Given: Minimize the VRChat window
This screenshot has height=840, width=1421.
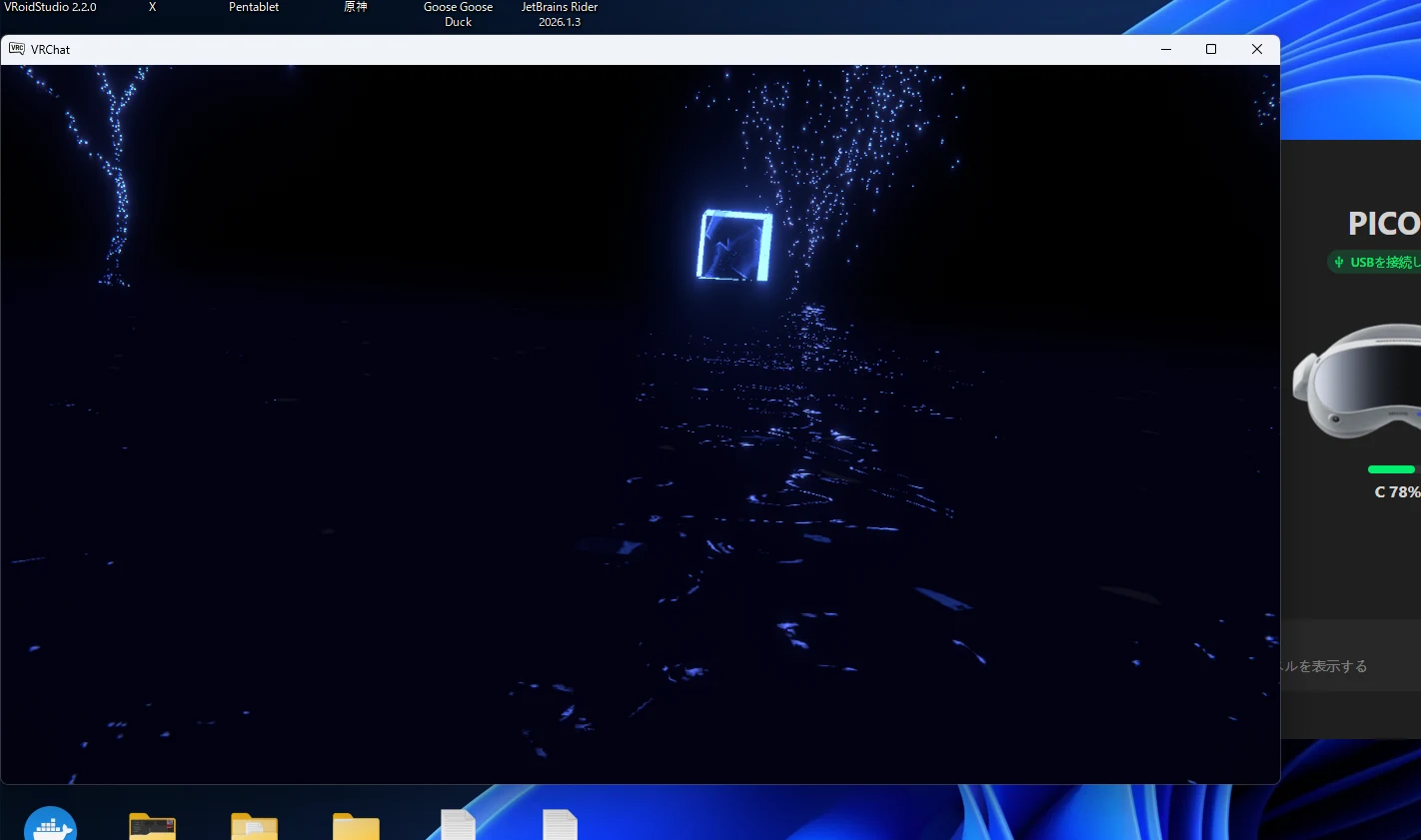Looking at the screenshot, I should click(x=1165, y=49).
